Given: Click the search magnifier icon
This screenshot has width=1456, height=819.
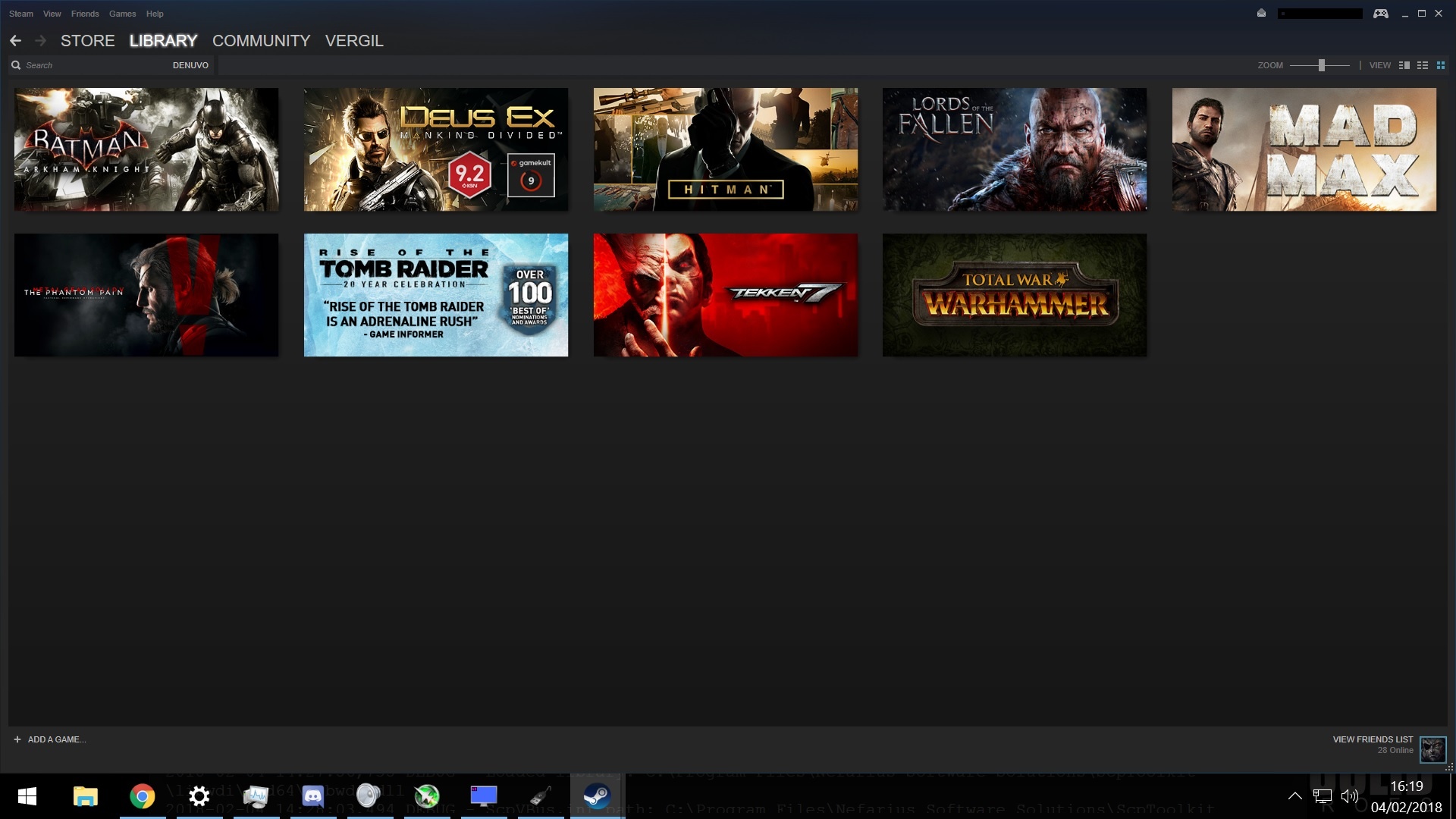Looking at the screenshot, I should (x=16, y=65).
